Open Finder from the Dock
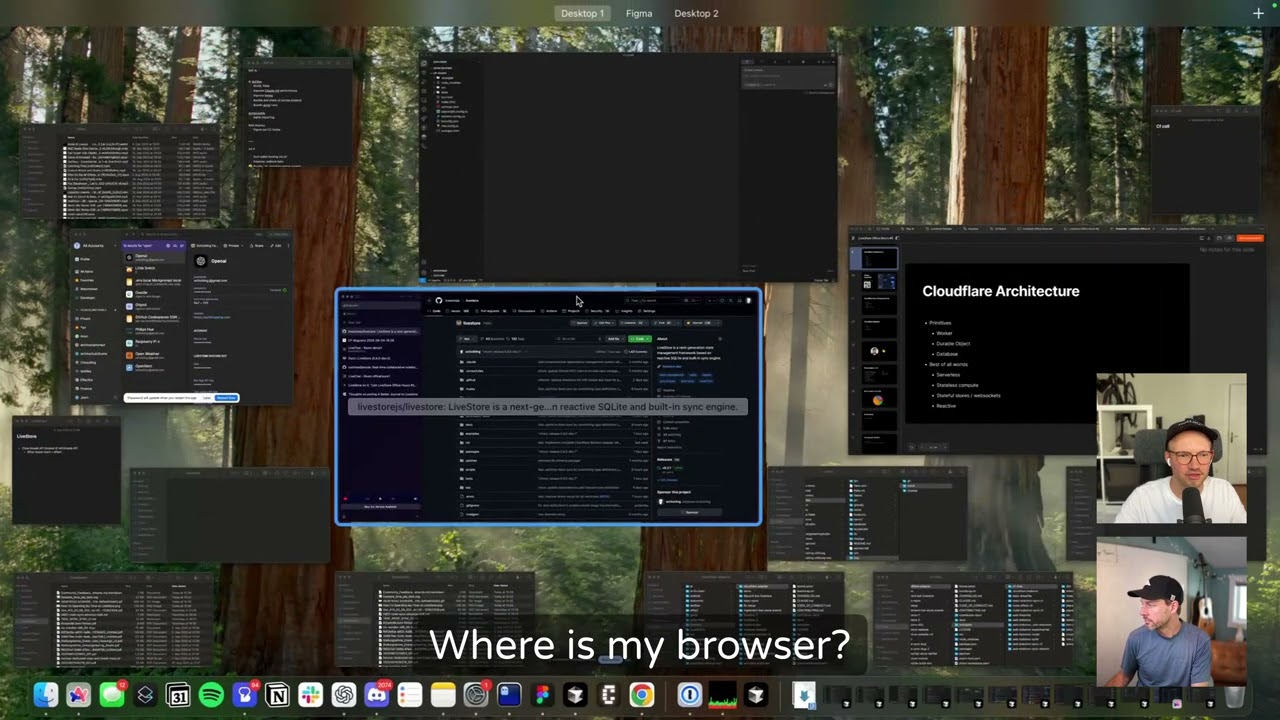 click(46, 695)
